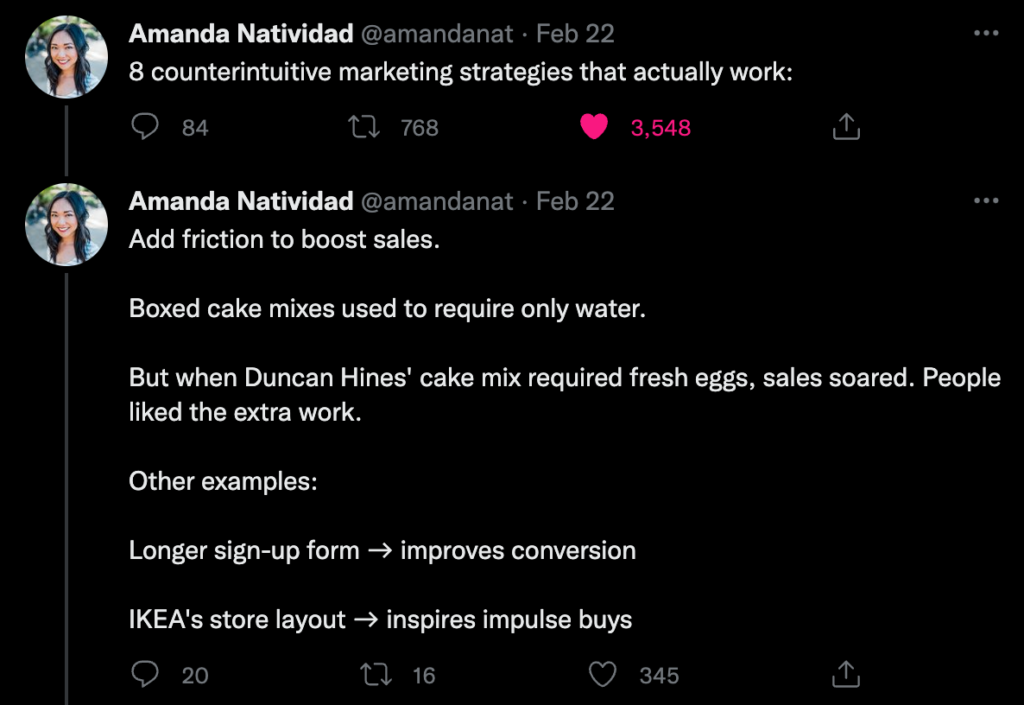Image resolution: width=1024 pixels, height=705 pixels.
Task: Open the Feb 22 timestamp on second tweet
Action: pyautogui.click(x=575, y=201)
